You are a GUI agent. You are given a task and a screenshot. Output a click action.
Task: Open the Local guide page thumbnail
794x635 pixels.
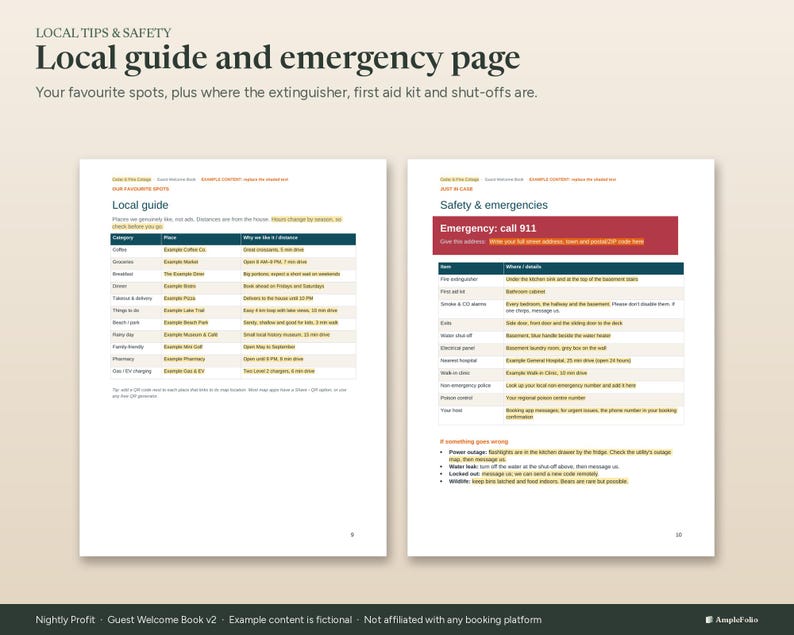[233, 358]
